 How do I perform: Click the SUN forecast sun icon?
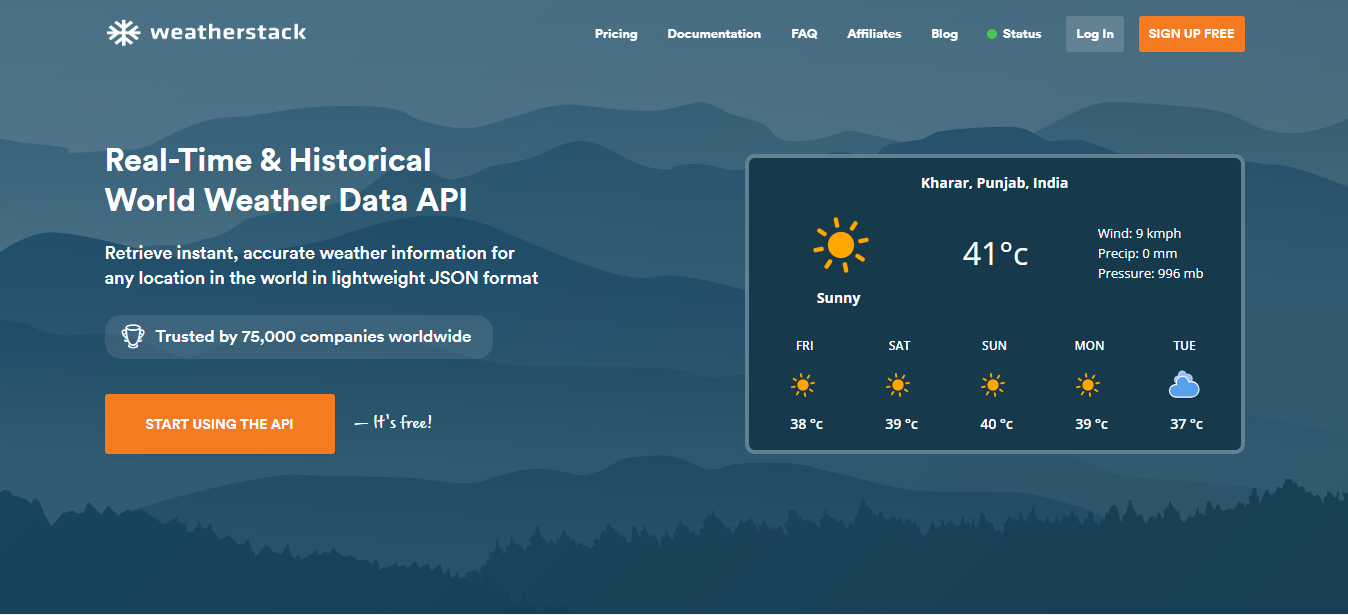(993, 385)
